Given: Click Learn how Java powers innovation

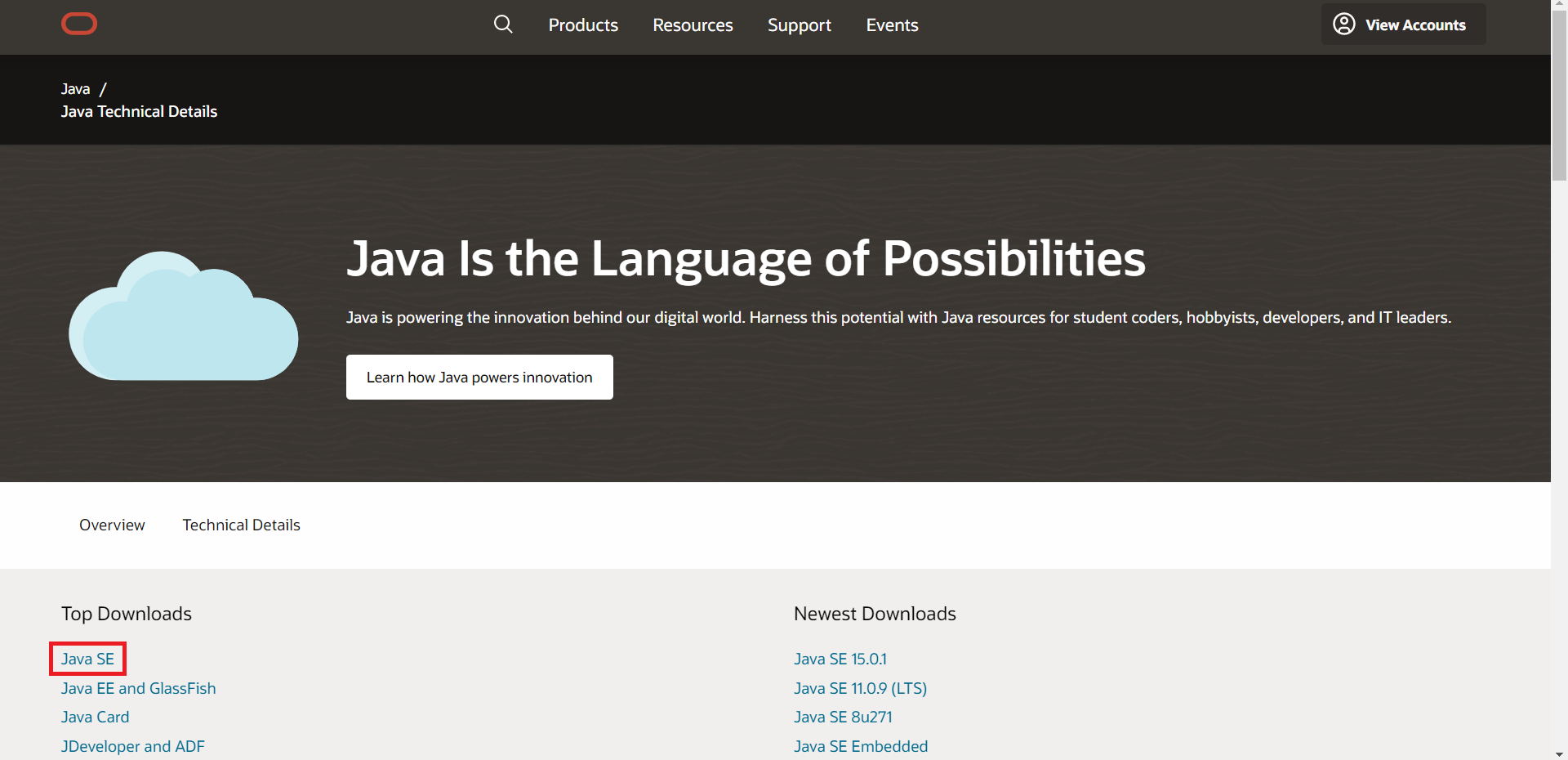Looking at the screenshot, I should [479, 377].
